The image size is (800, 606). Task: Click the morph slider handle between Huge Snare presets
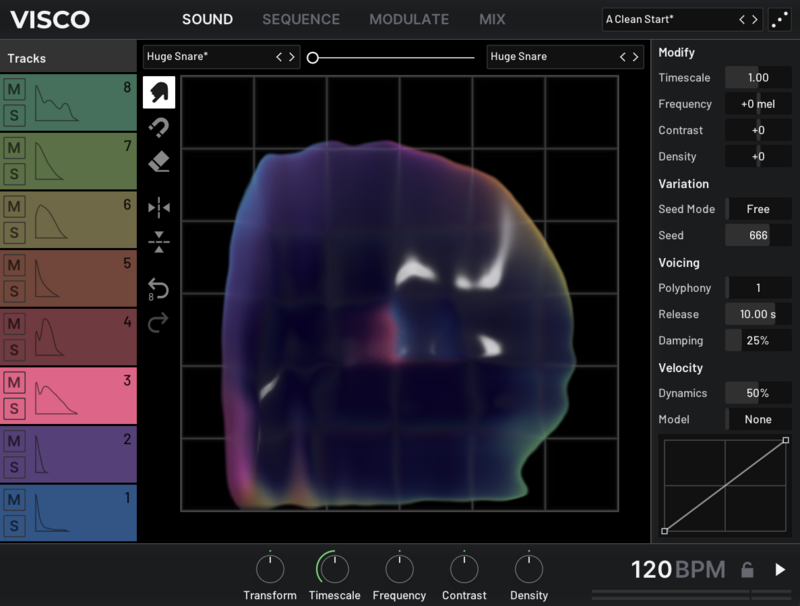point(313,58)
